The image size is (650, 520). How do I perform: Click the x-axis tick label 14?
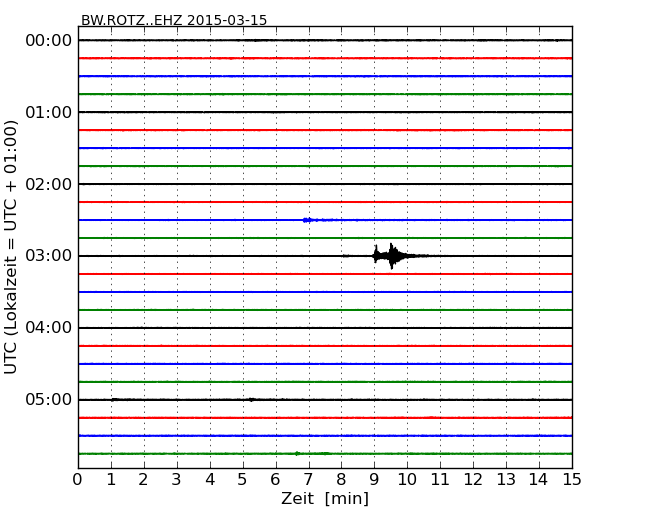[x=538, y=480]
